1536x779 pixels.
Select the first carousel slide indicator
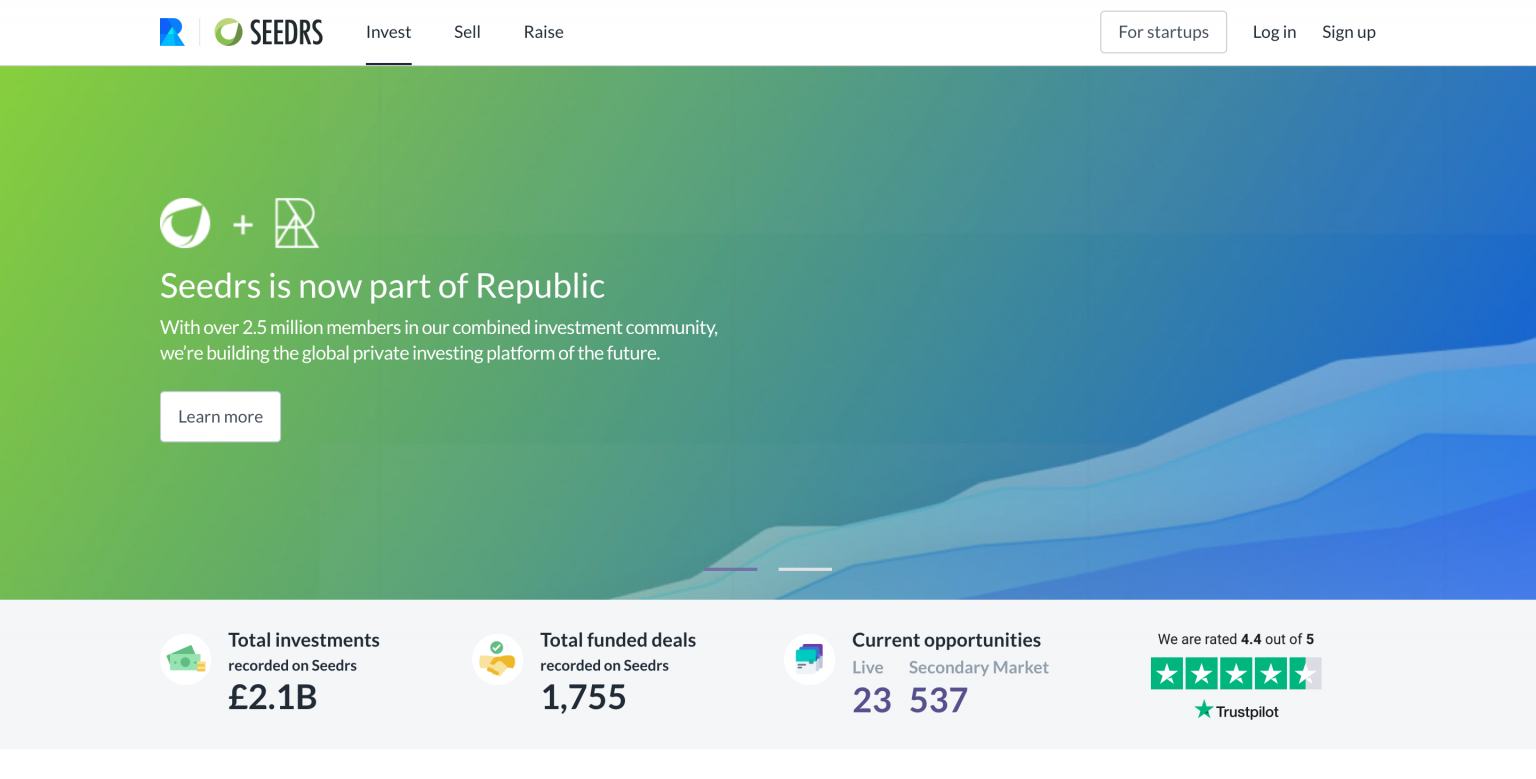click(730, 569)
